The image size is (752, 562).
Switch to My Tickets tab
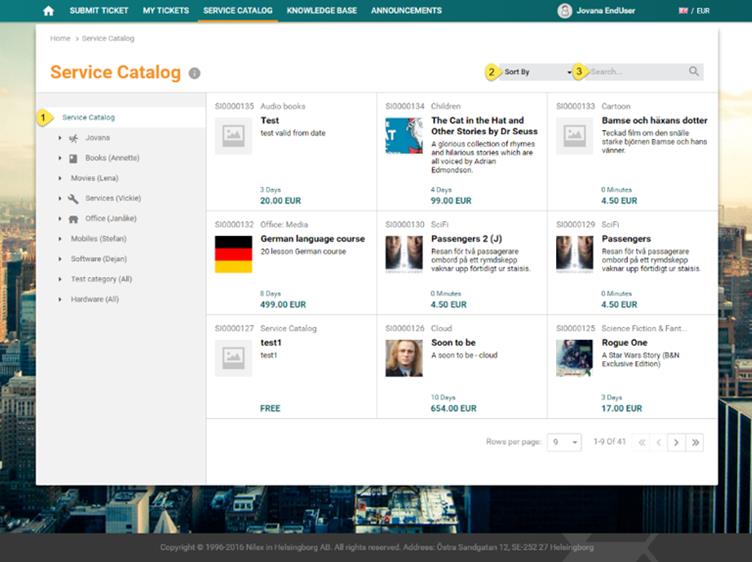point(166,11)
